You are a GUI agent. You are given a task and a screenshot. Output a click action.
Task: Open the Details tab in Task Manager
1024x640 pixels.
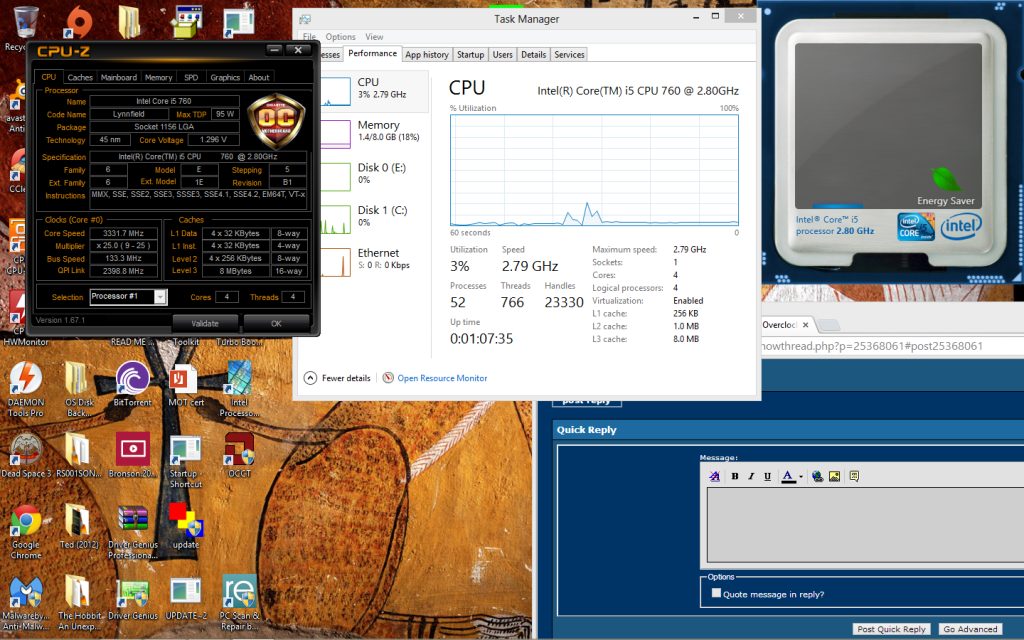534,55
